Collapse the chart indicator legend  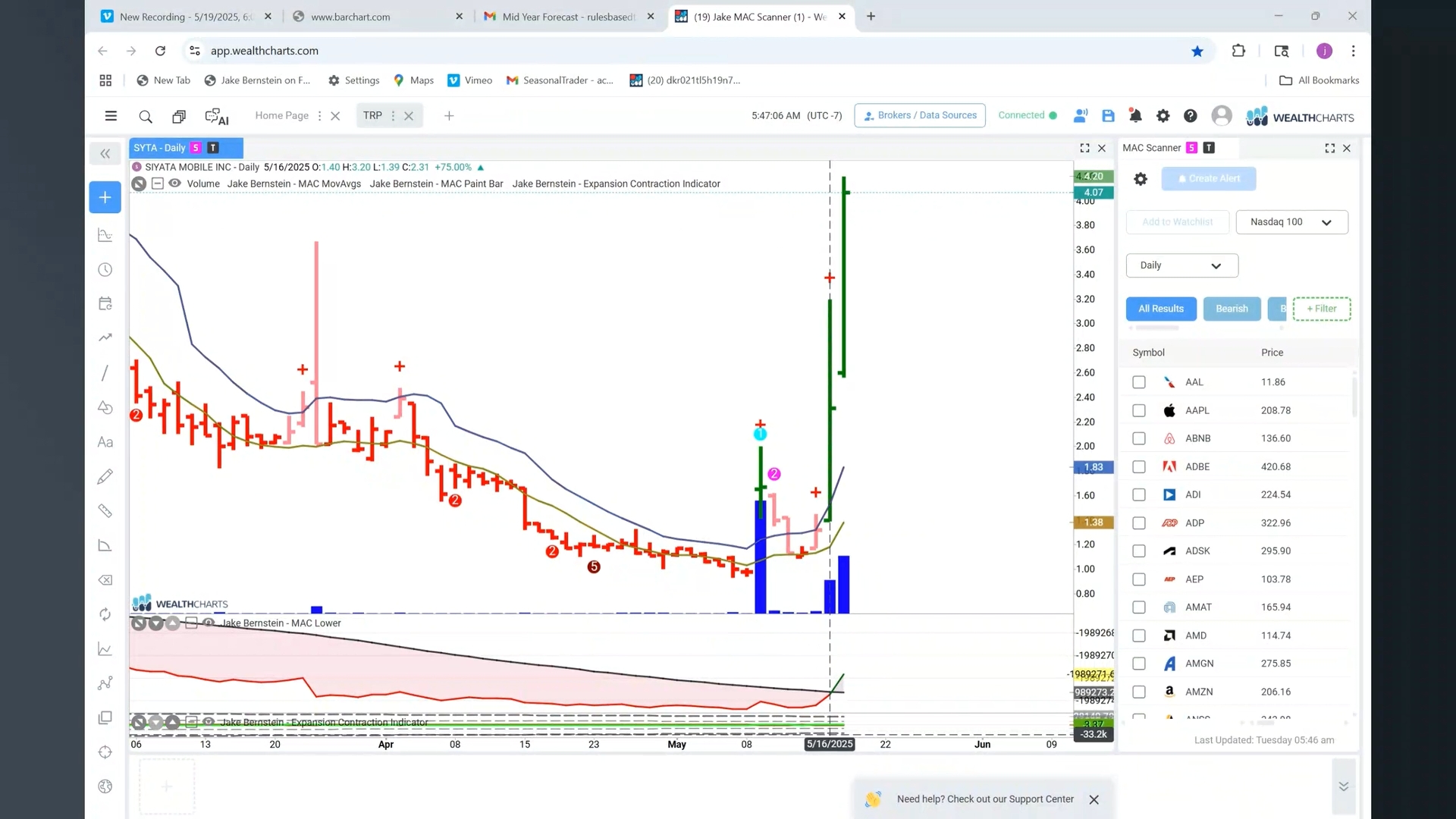coord(157,184)
